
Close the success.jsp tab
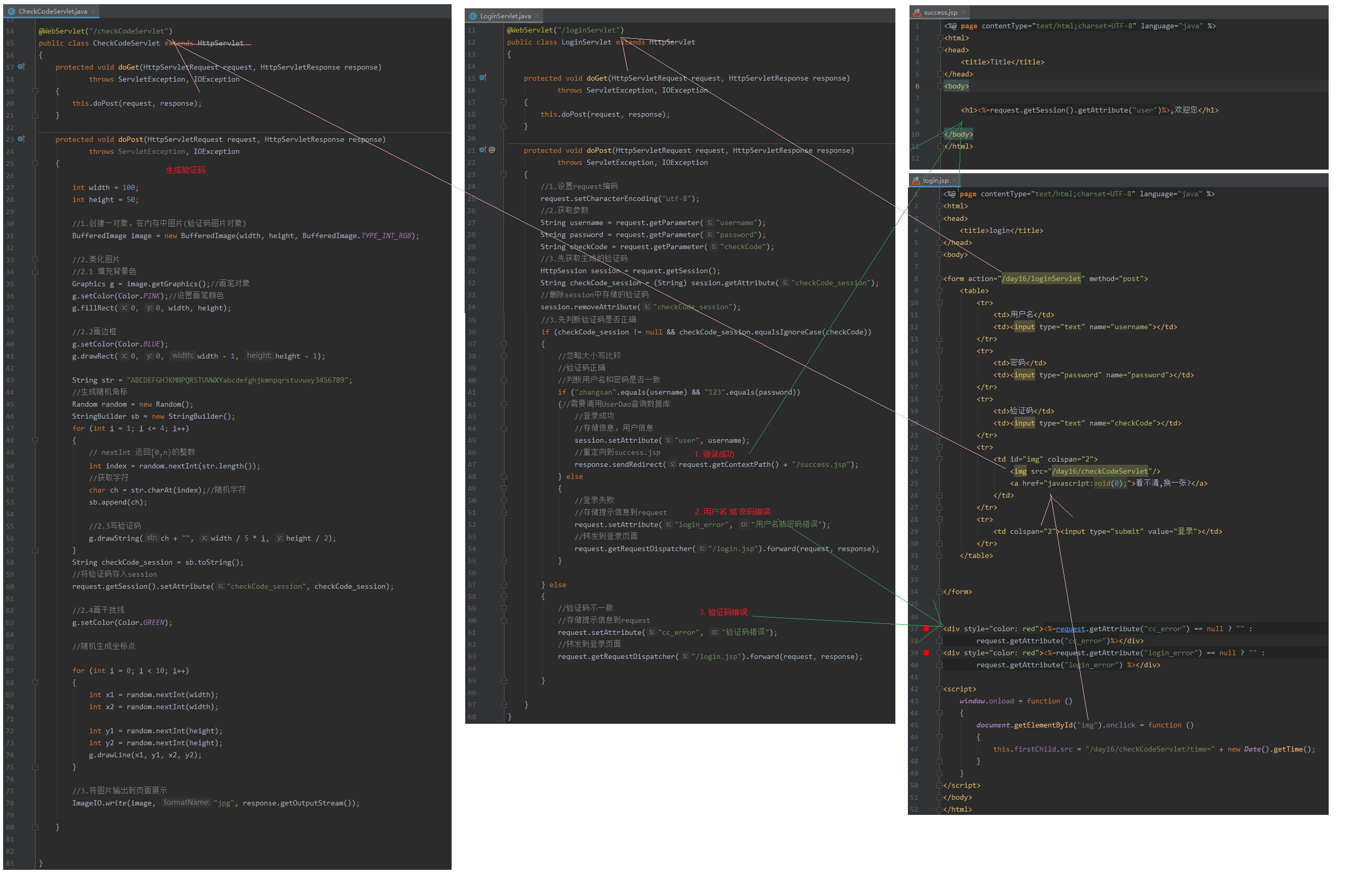point(963,12)
